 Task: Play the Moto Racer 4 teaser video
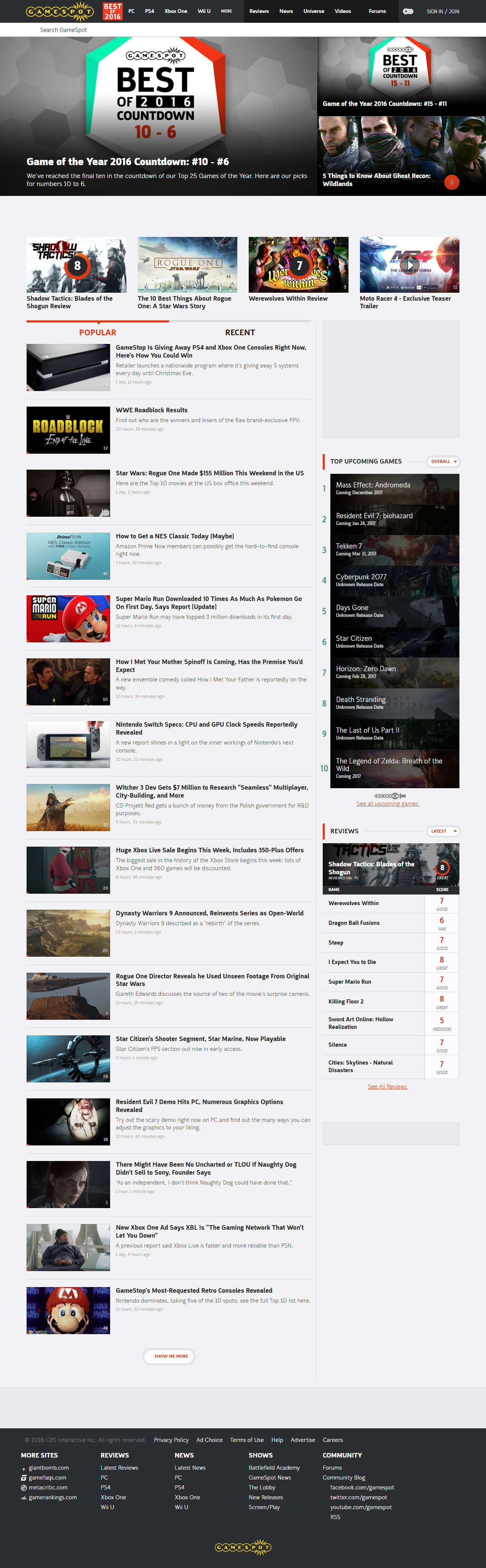tap(410, 265)
